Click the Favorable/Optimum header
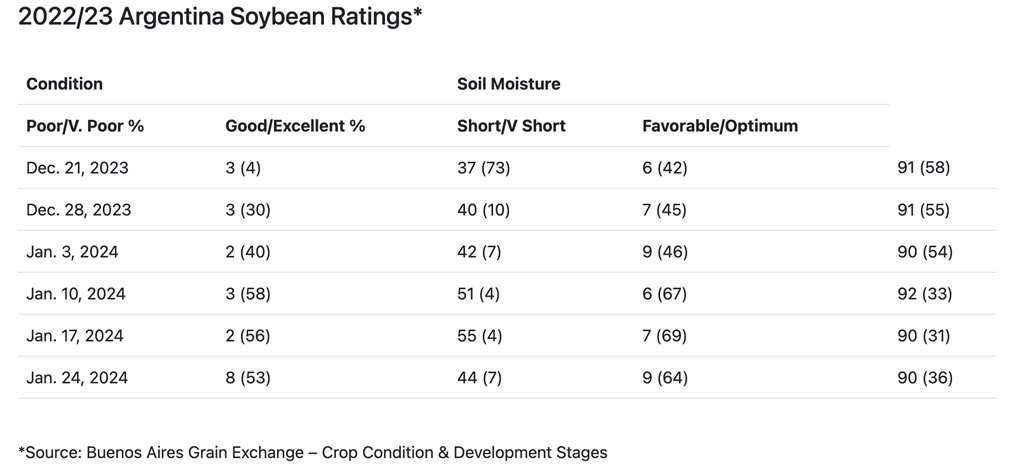 click(720, 126)
